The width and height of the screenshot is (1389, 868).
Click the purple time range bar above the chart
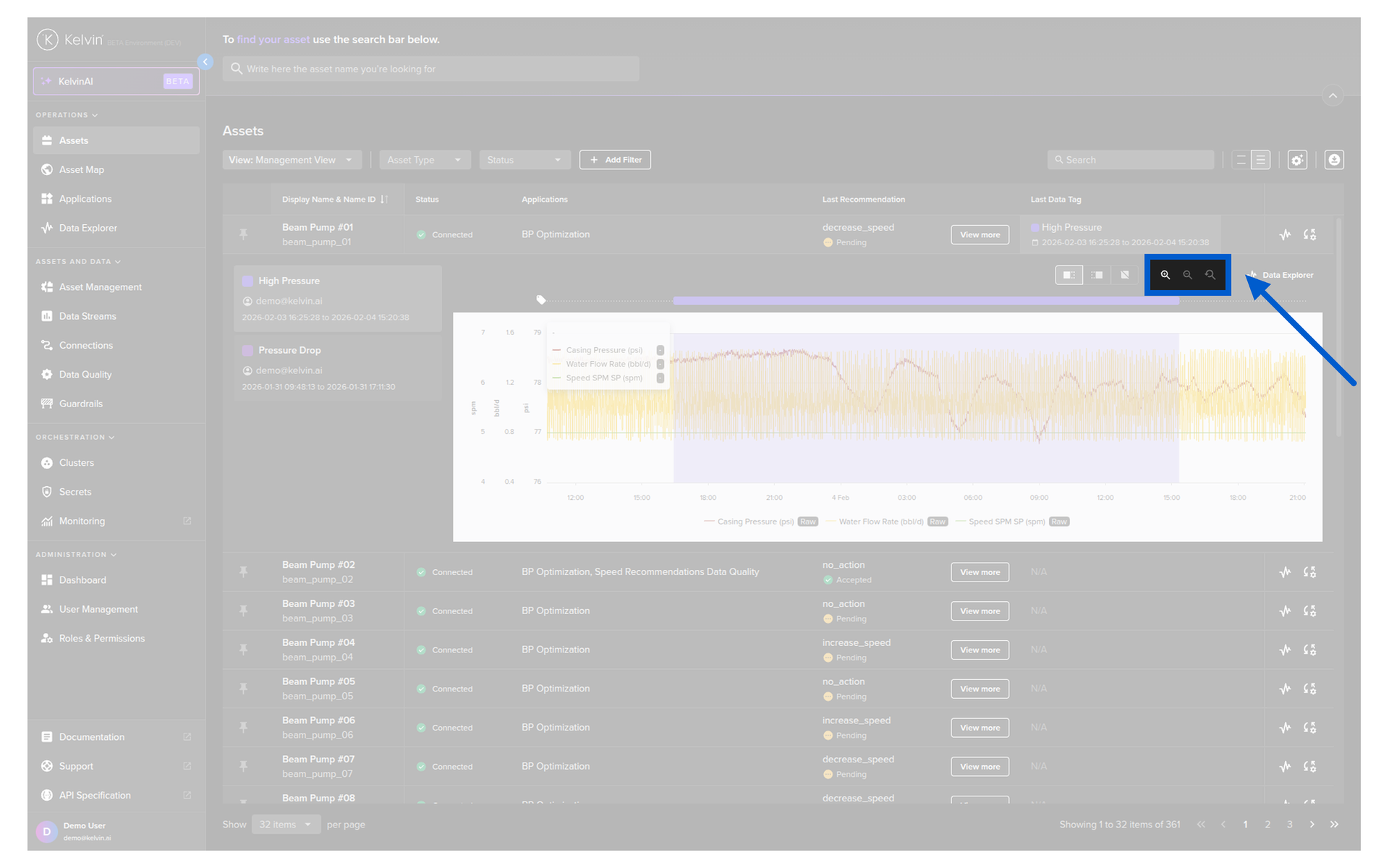(x=926, y=300)
